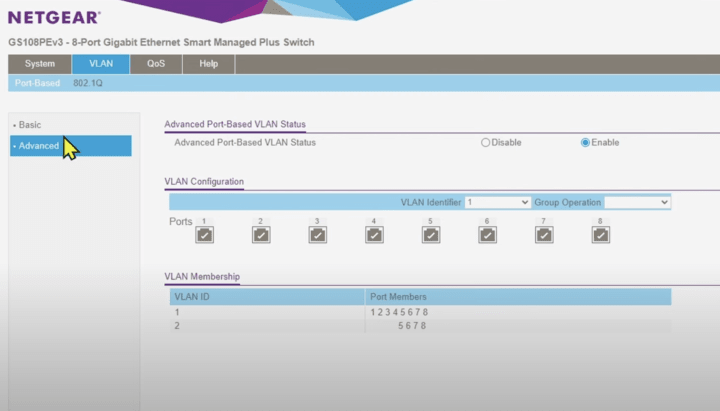Open the VLAN Identifier dropdown
Image resolution: width=720 pixels, height=411 pixels.
click(497, 202)
